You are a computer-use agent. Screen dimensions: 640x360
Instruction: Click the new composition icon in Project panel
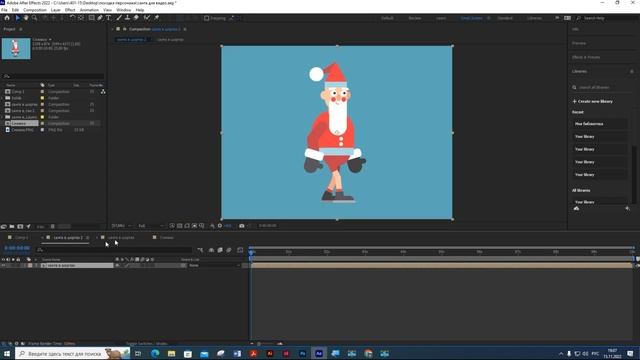coord(20,227)
